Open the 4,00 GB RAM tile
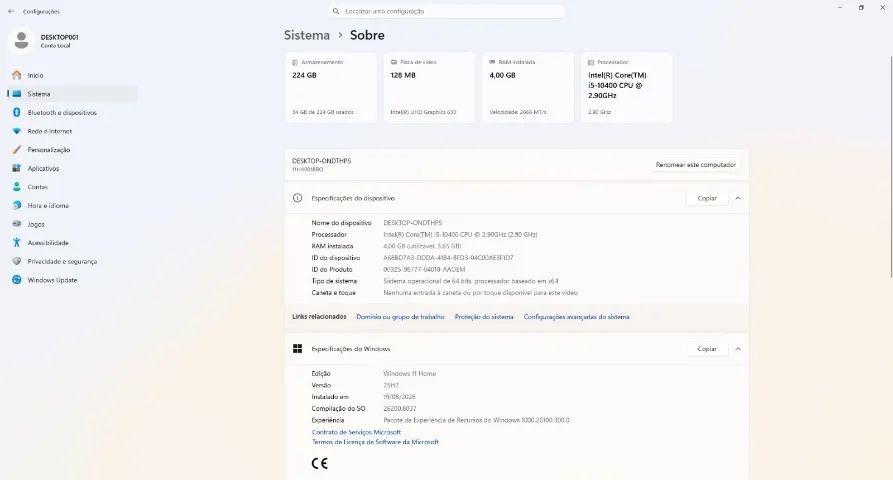Viewport: 893px width, 480px height. [527, 88]
